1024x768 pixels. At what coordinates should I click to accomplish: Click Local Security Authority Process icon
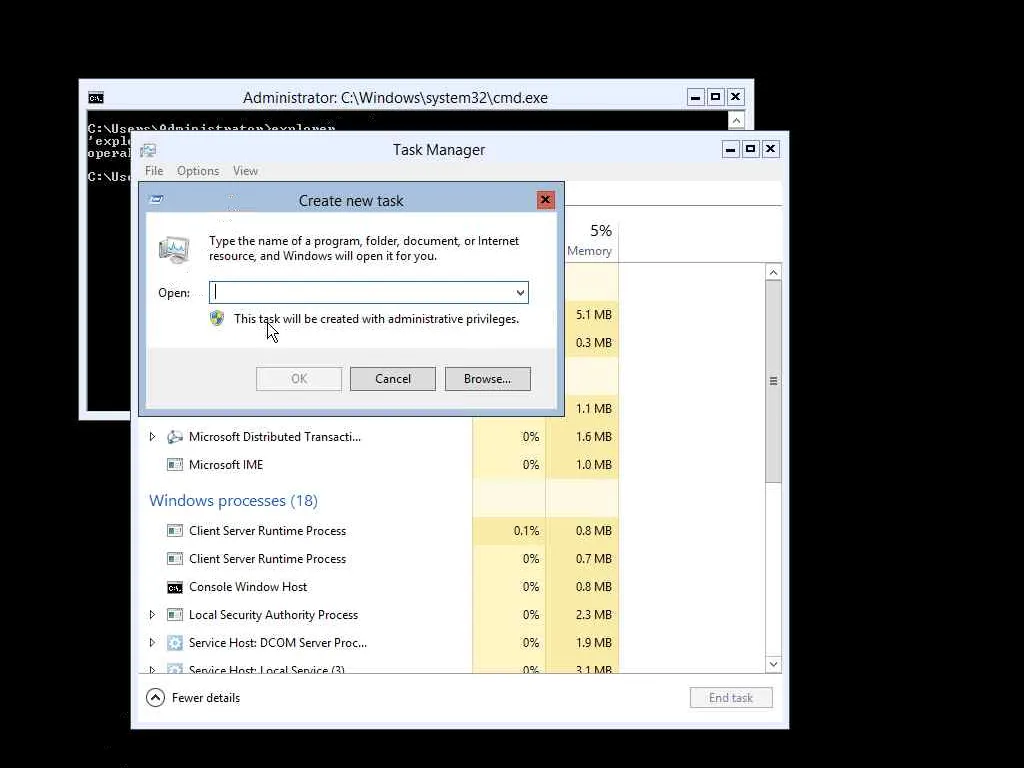tap(174, 615)
